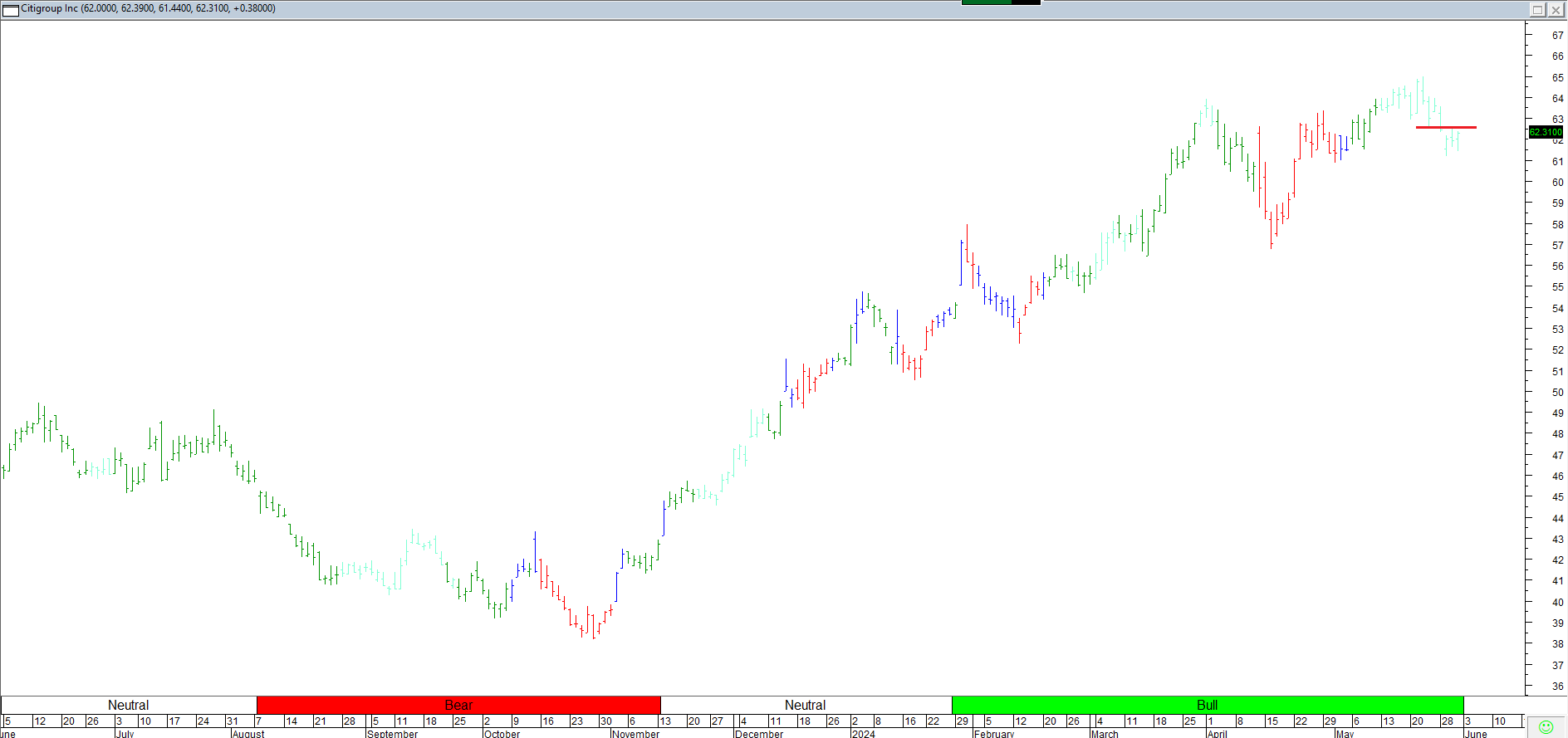Click the 2024 year label

pyautogui.click(x=864, y=734)
